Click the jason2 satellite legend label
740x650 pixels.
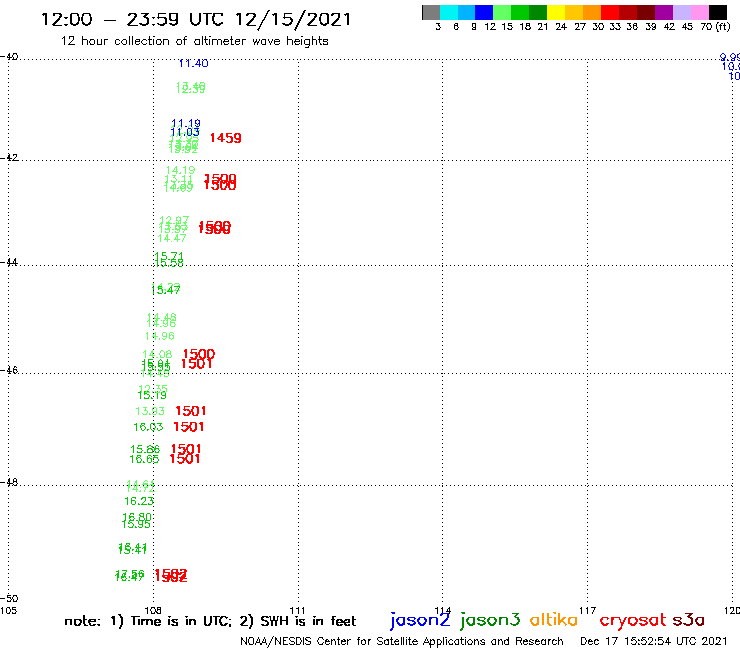click(420, 620)
